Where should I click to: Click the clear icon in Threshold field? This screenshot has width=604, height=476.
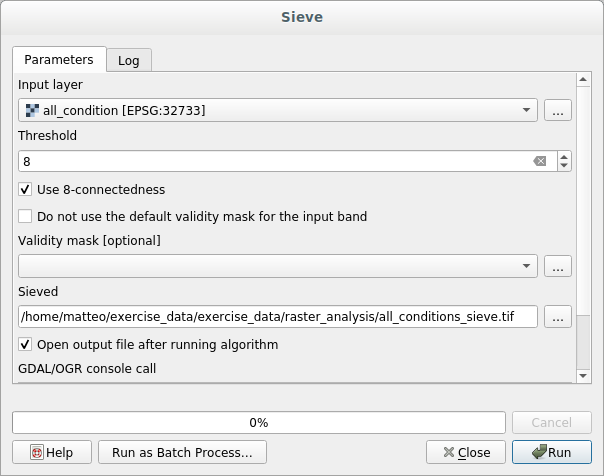[540, 161]
